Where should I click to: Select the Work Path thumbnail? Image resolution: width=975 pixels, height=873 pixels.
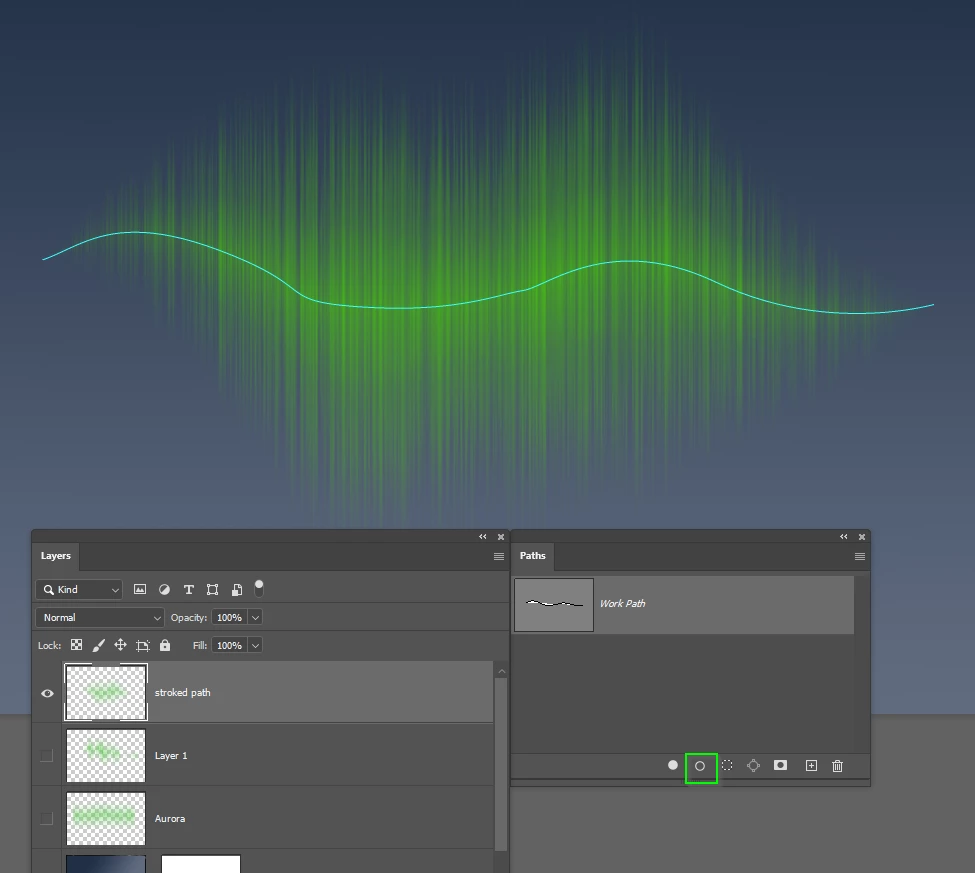click(x=554, y=604)
